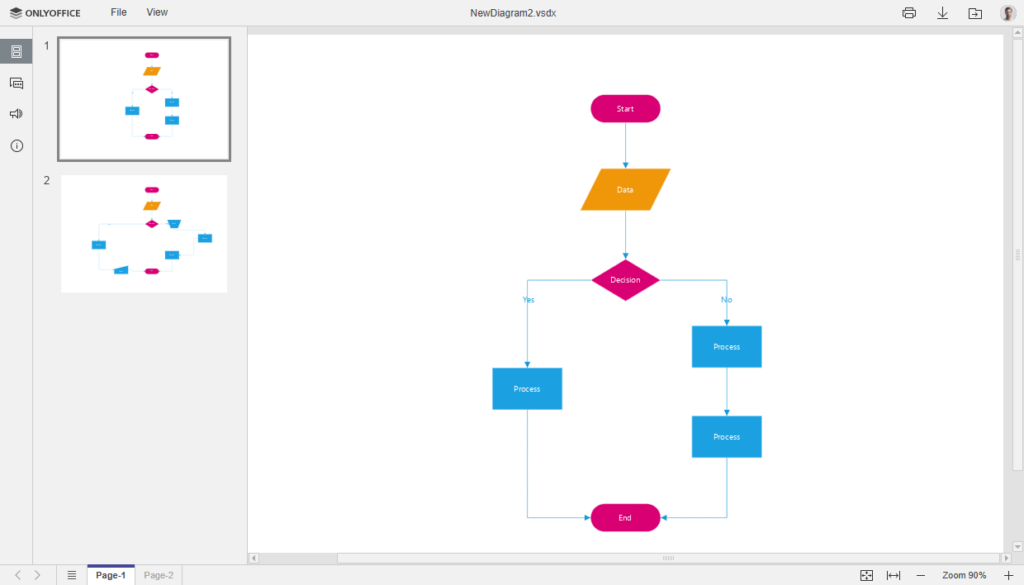Zoom in with the plus button

coord(1007,575)
